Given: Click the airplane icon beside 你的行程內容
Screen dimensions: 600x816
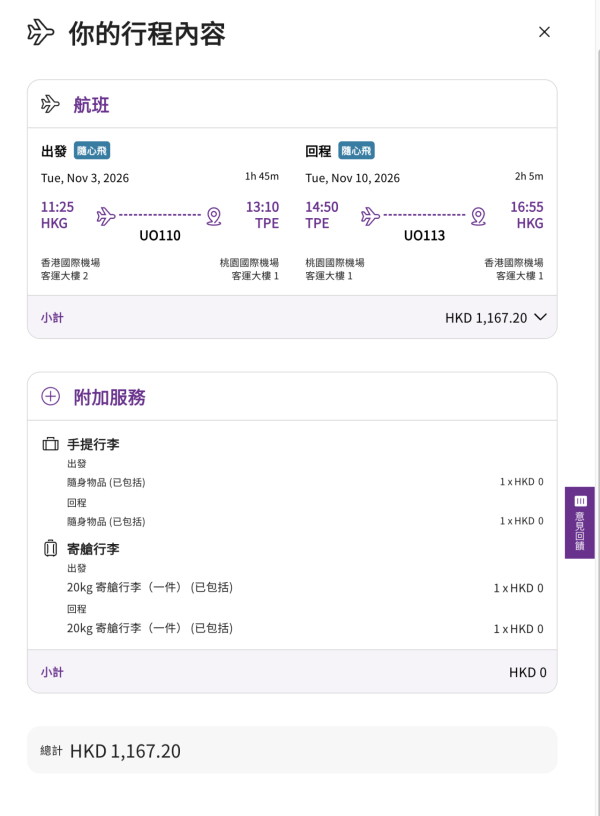Looking at the screenshot, I should [41, 32].
